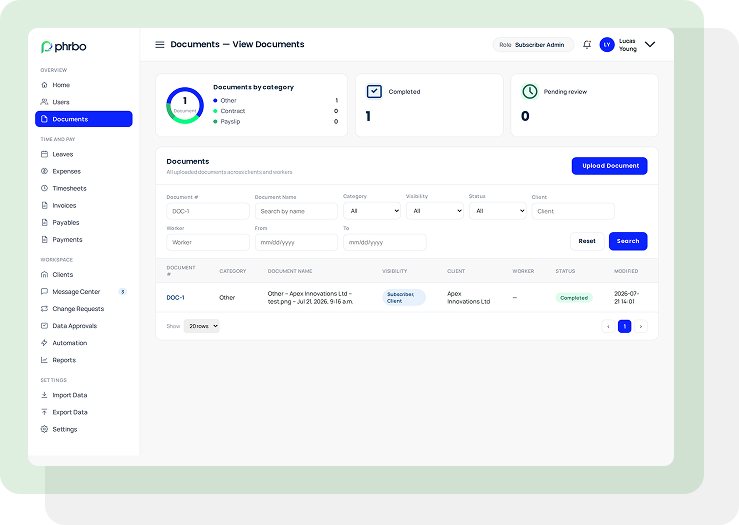
Task: Open Timesheets in the sidebar
Action: (x=83, y=188)
